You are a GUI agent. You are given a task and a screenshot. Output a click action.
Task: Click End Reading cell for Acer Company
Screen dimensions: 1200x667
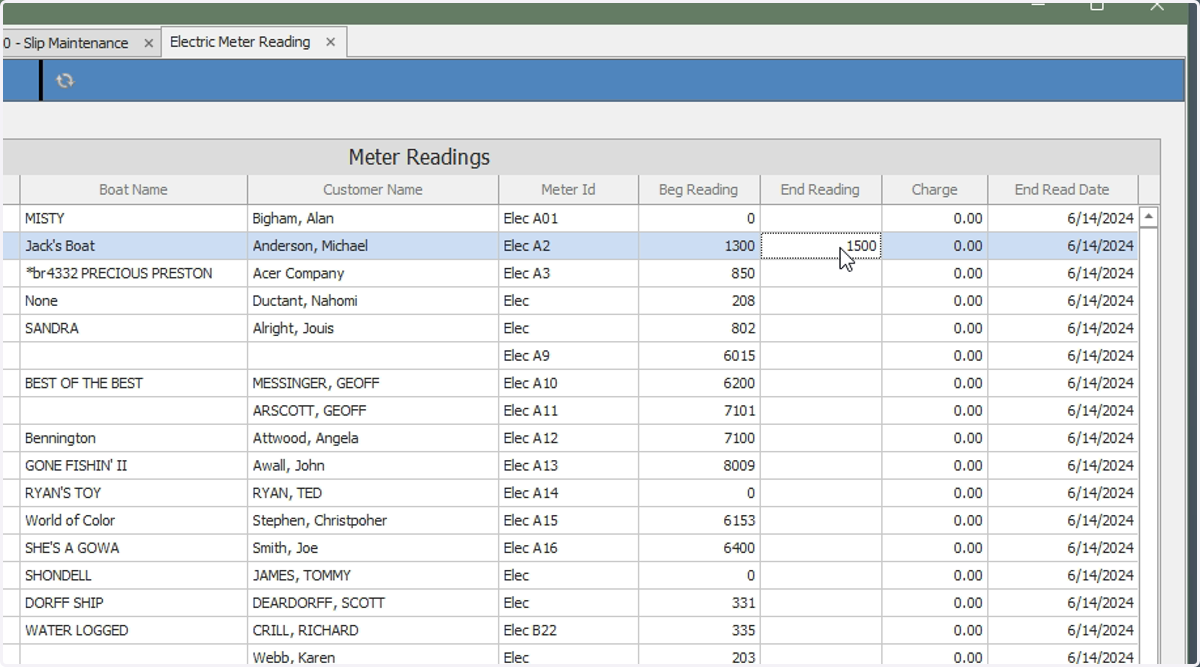coord(820,273)
